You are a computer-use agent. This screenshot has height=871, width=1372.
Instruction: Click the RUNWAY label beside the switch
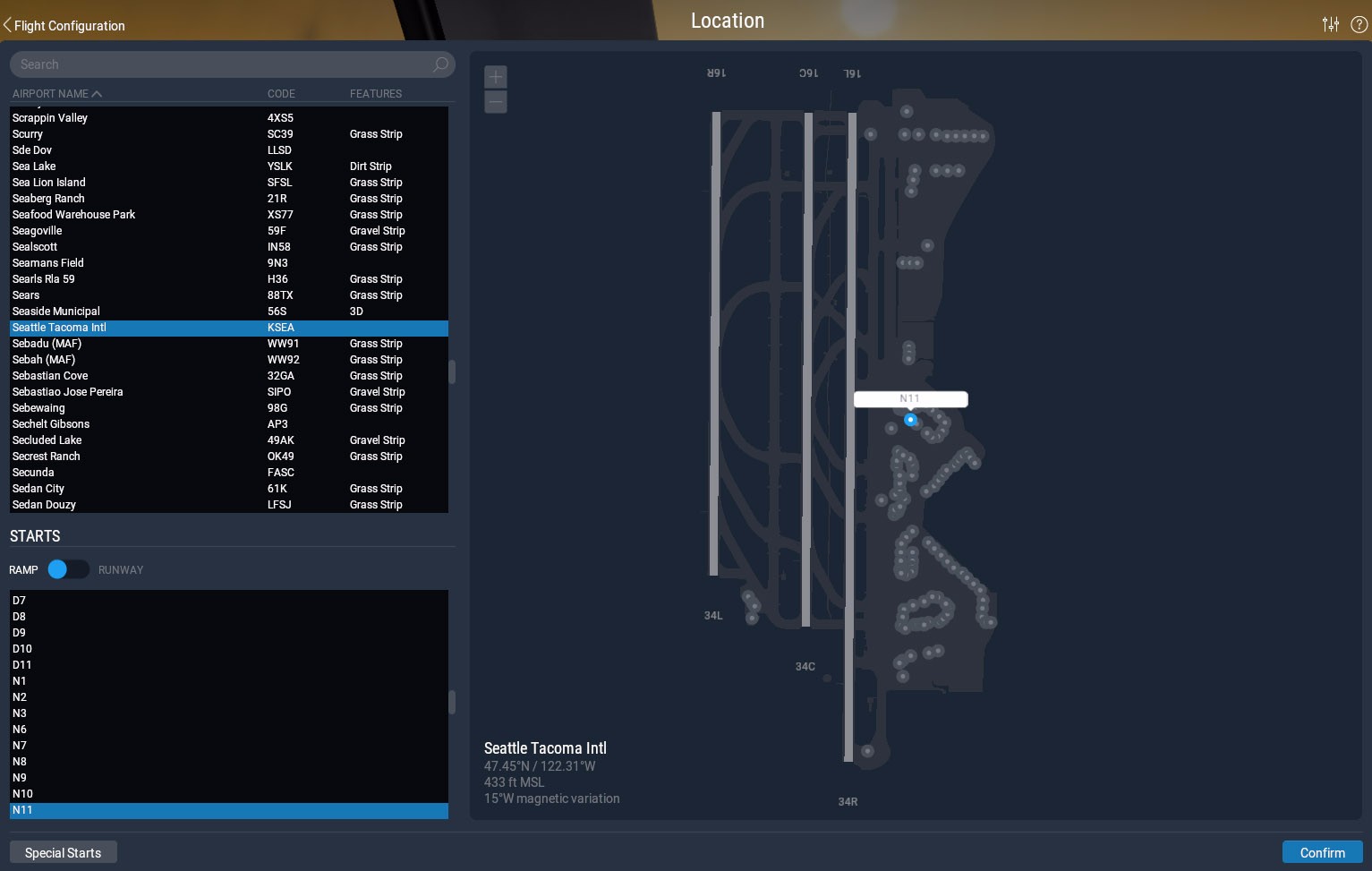click(x=121, y=569)
